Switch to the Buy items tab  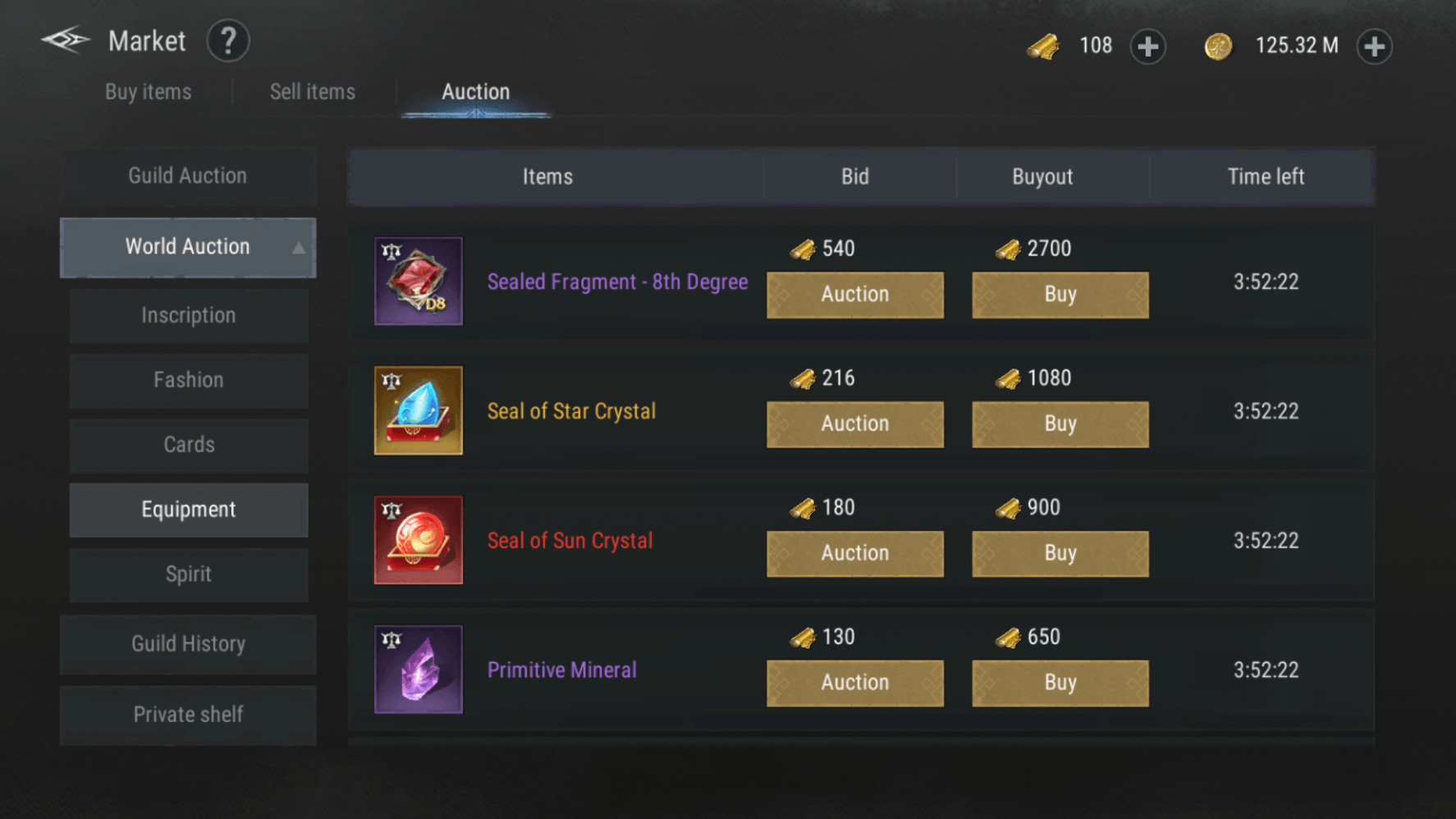[x=149, y=92]
